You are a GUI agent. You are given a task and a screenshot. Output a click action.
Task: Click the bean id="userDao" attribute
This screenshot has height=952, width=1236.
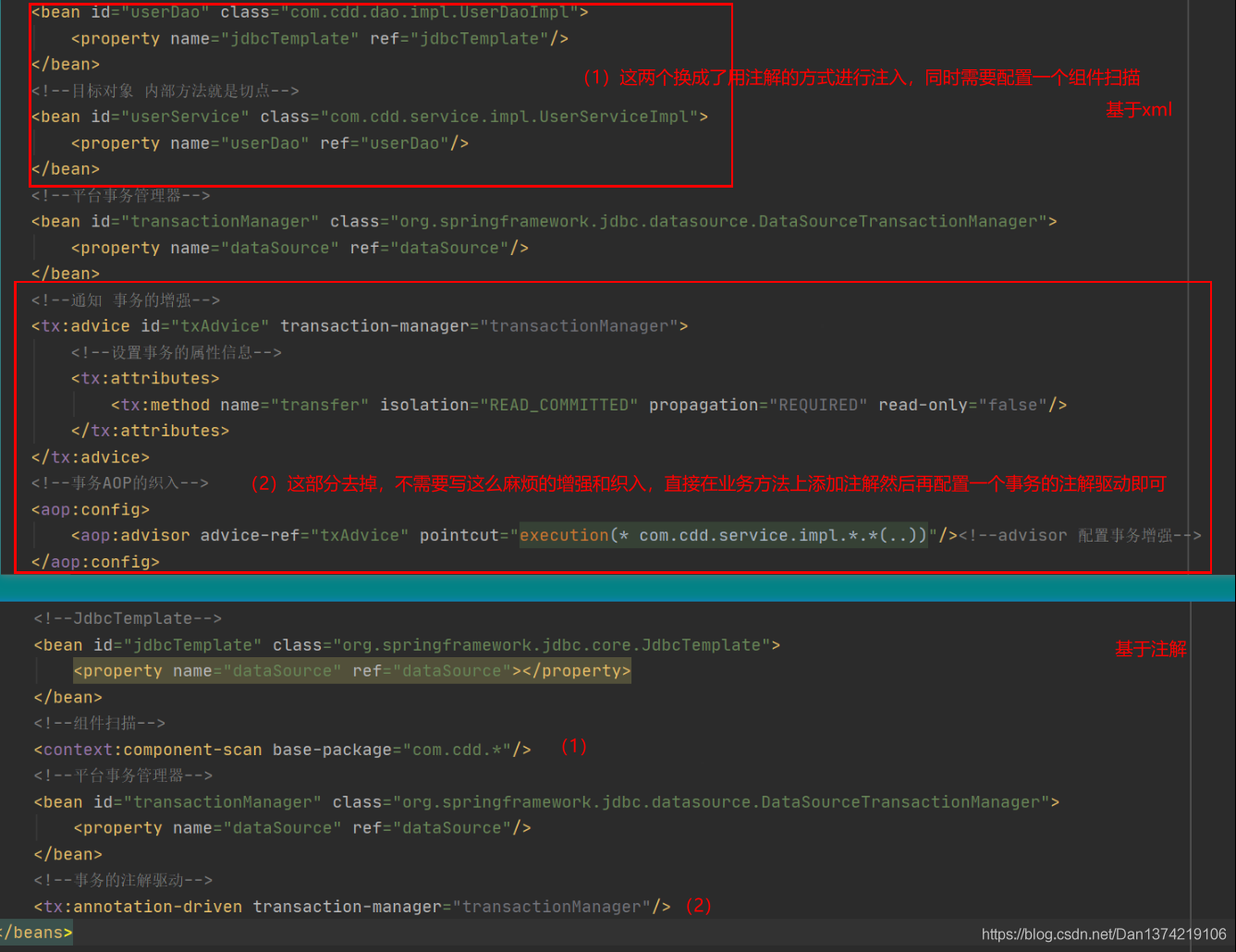tap(150, 12)
